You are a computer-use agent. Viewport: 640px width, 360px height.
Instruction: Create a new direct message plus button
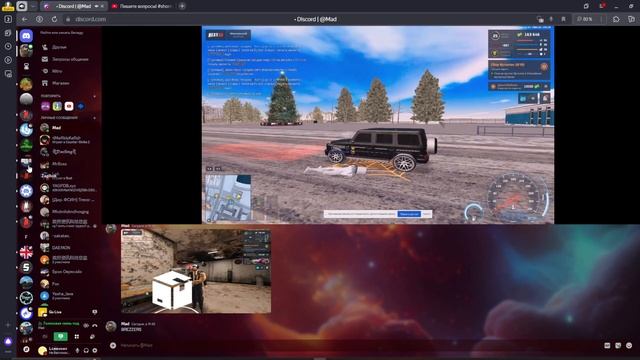(95, 118)
